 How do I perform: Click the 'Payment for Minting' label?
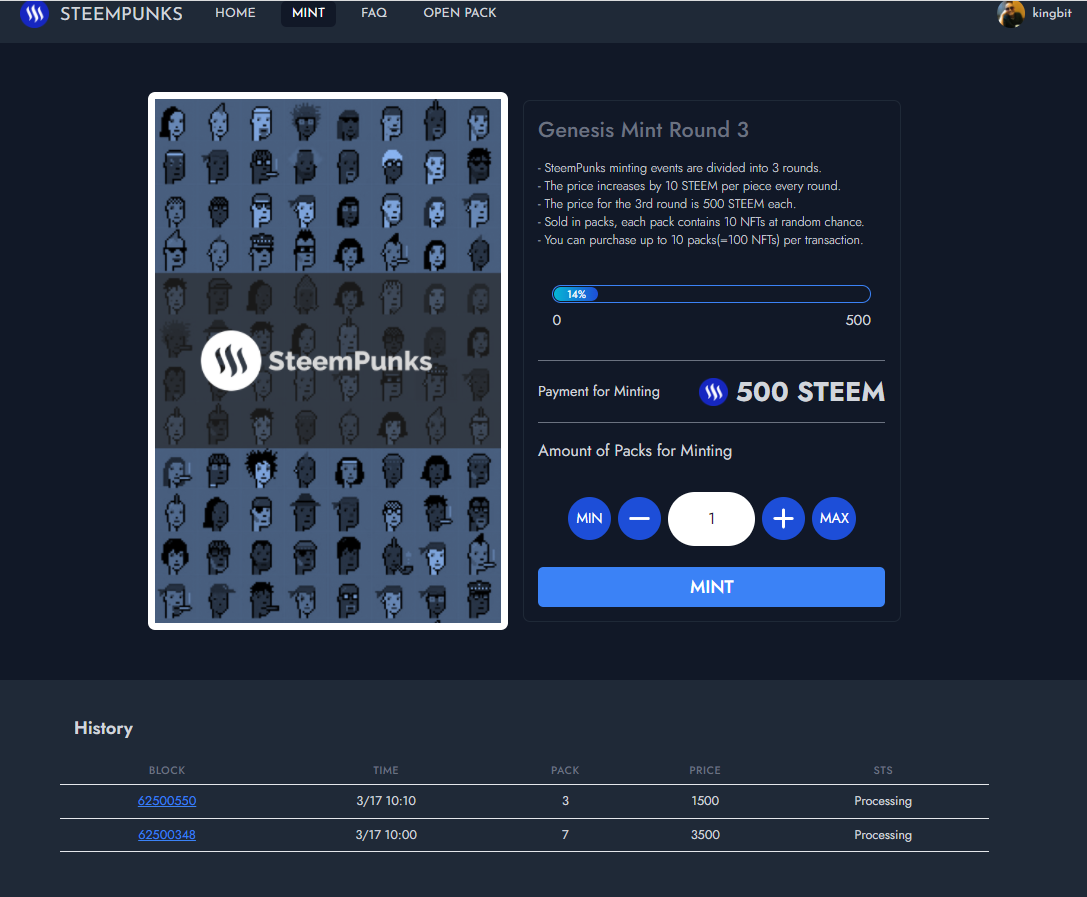599,392
